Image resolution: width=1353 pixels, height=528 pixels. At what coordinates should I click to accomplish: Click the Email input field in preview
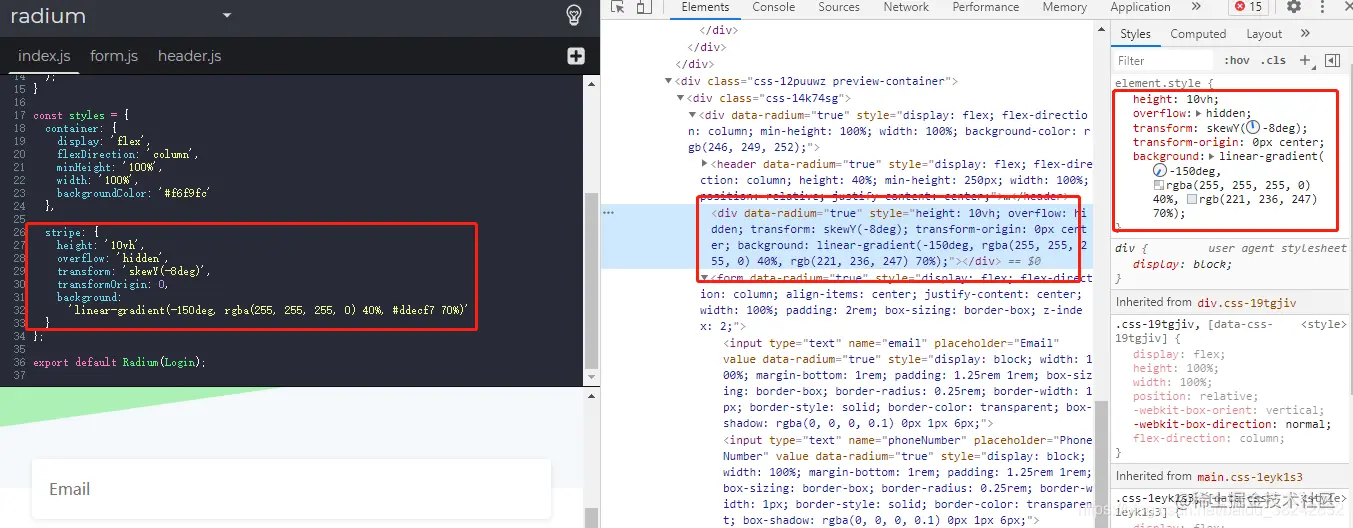(291, 489)
